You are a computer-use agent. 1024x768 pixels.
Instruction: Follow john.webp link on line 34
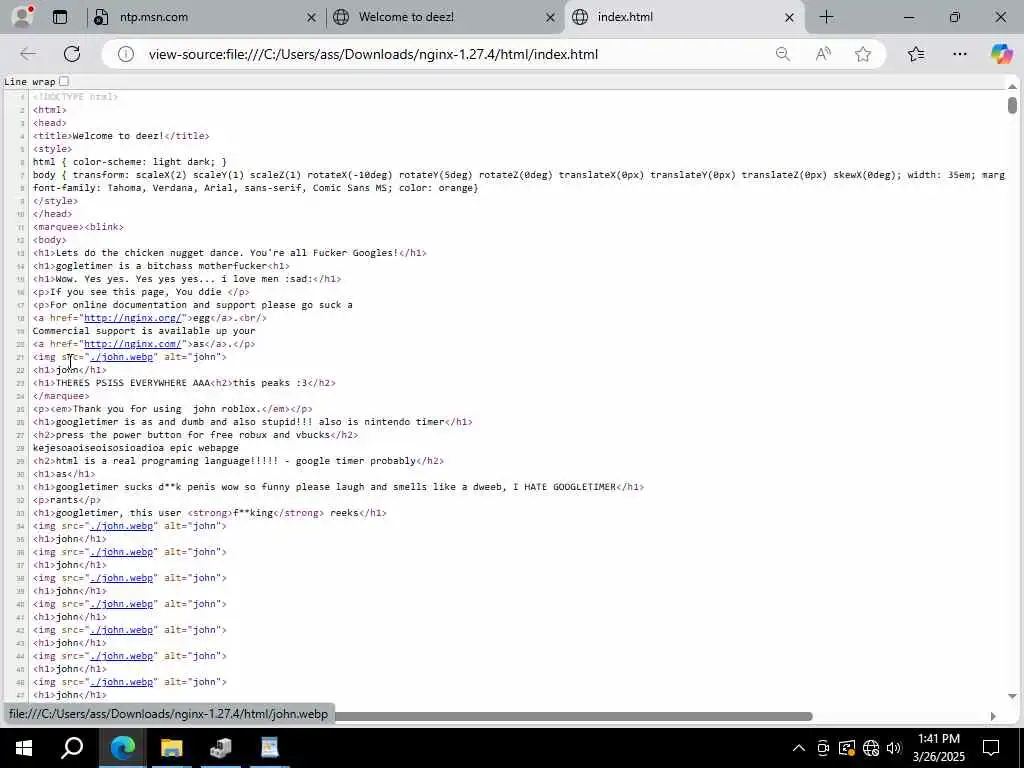tap(121, 526)
